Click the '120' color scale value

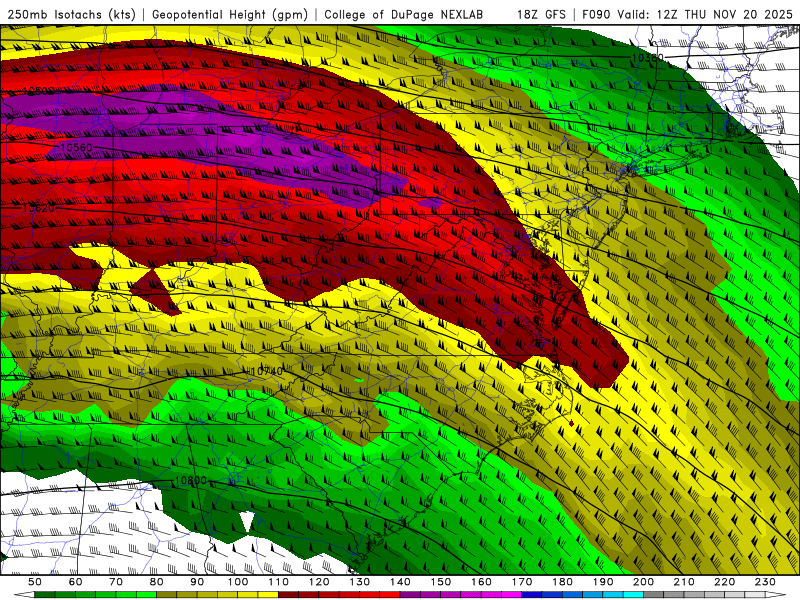[x=319, y=582]
